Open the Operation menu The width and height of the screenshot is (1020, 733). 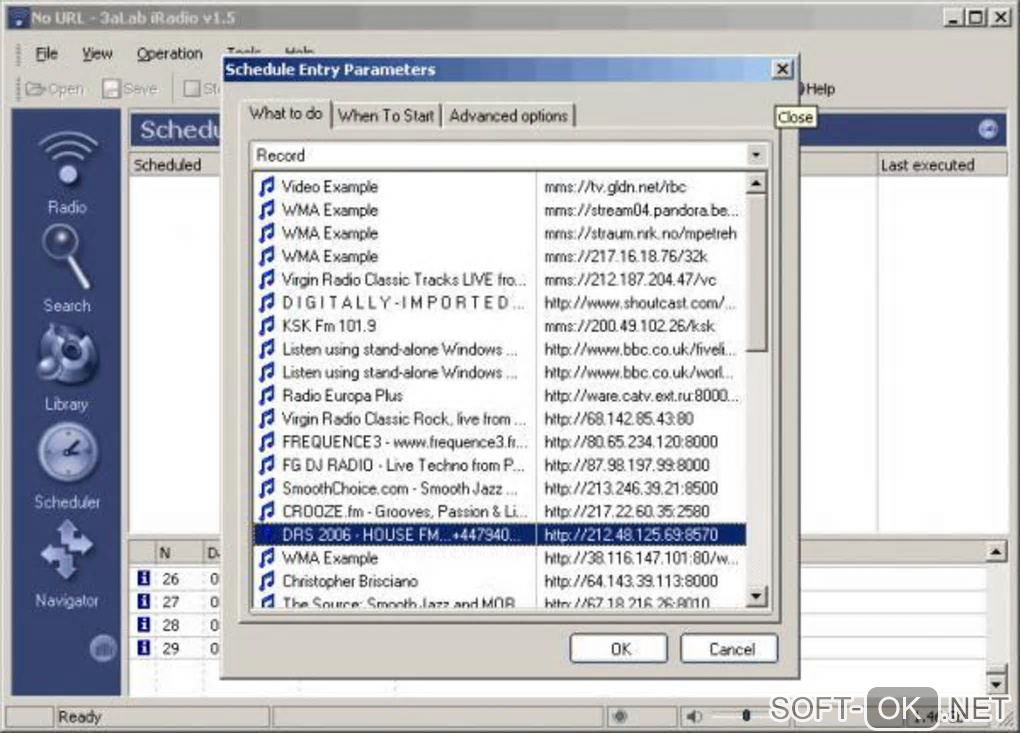169,53
